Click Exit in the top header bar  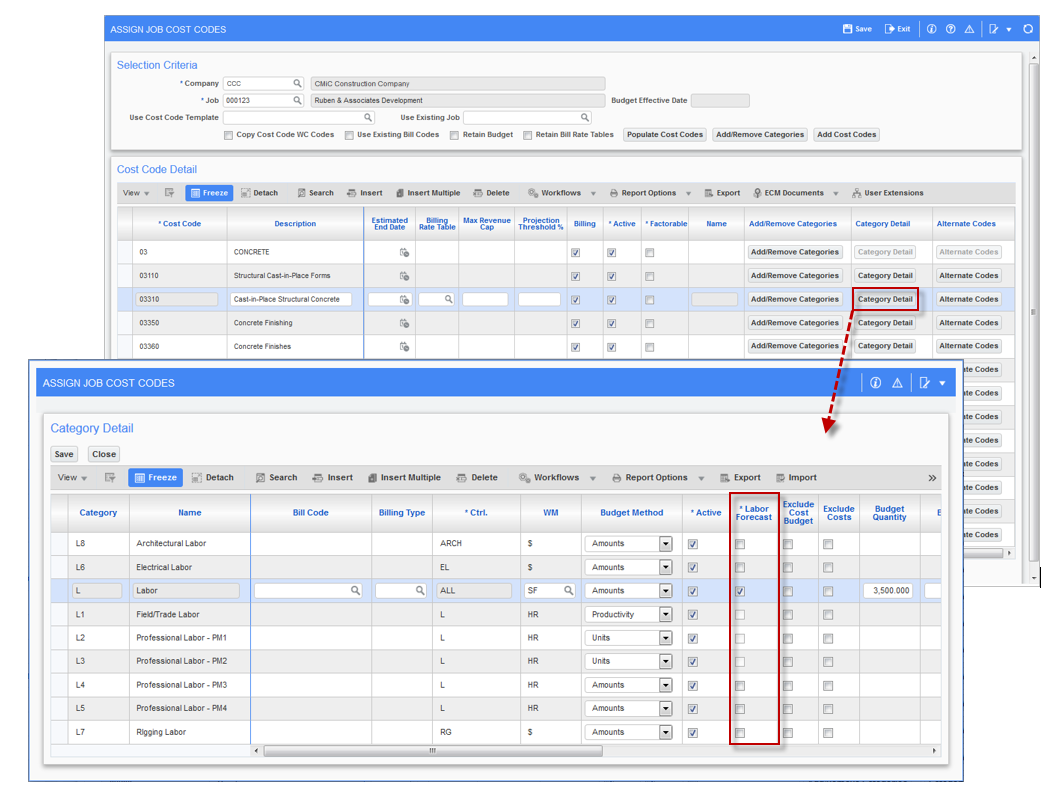pos(897,29)
